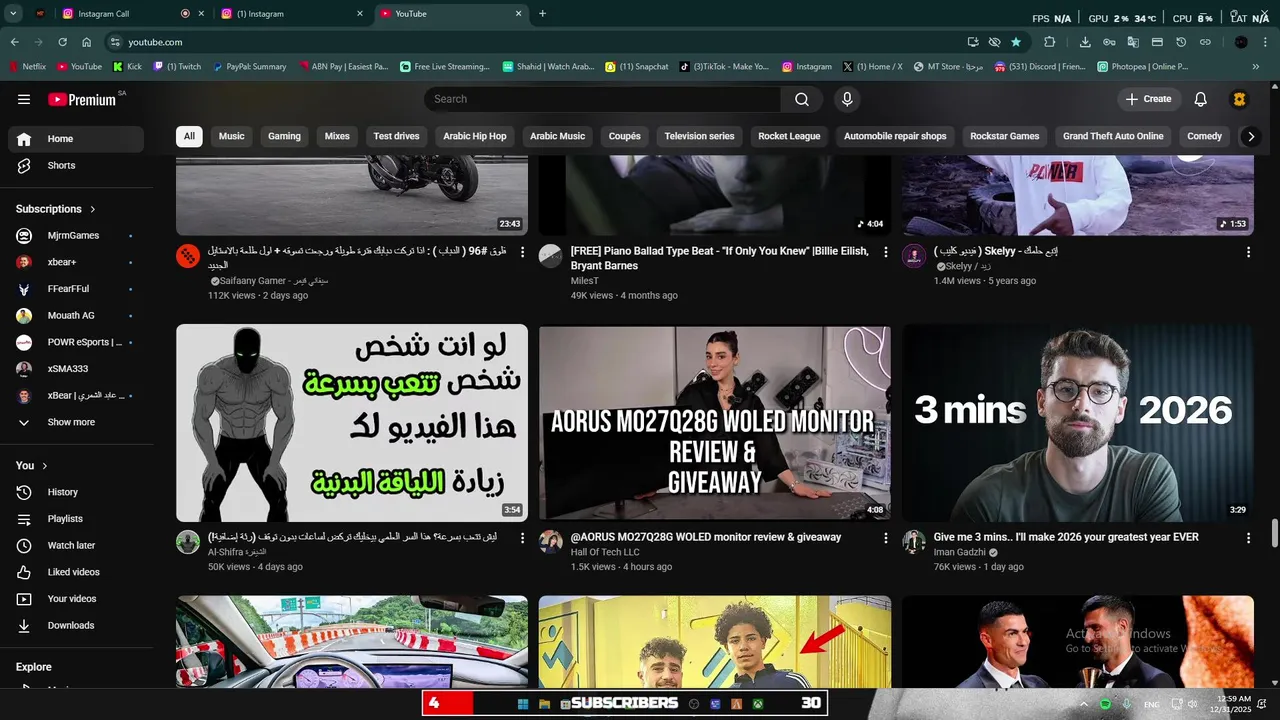This screenshot has height=720, width=1280.
Task: Open the green muscular figure Arabic thumbnail
Action: pyautogui.click(x=352, y=423)
